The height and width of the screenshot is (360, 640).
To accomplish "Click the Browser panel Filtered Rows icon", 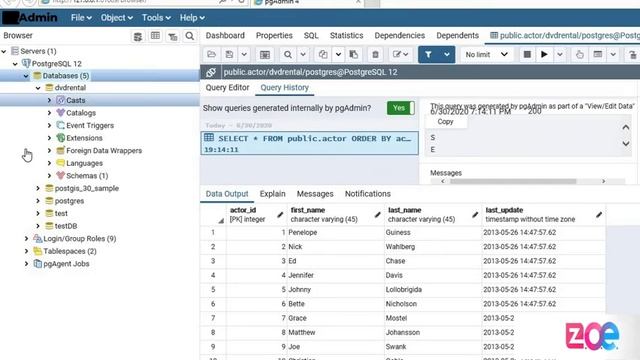I will [x=173, y=36].
